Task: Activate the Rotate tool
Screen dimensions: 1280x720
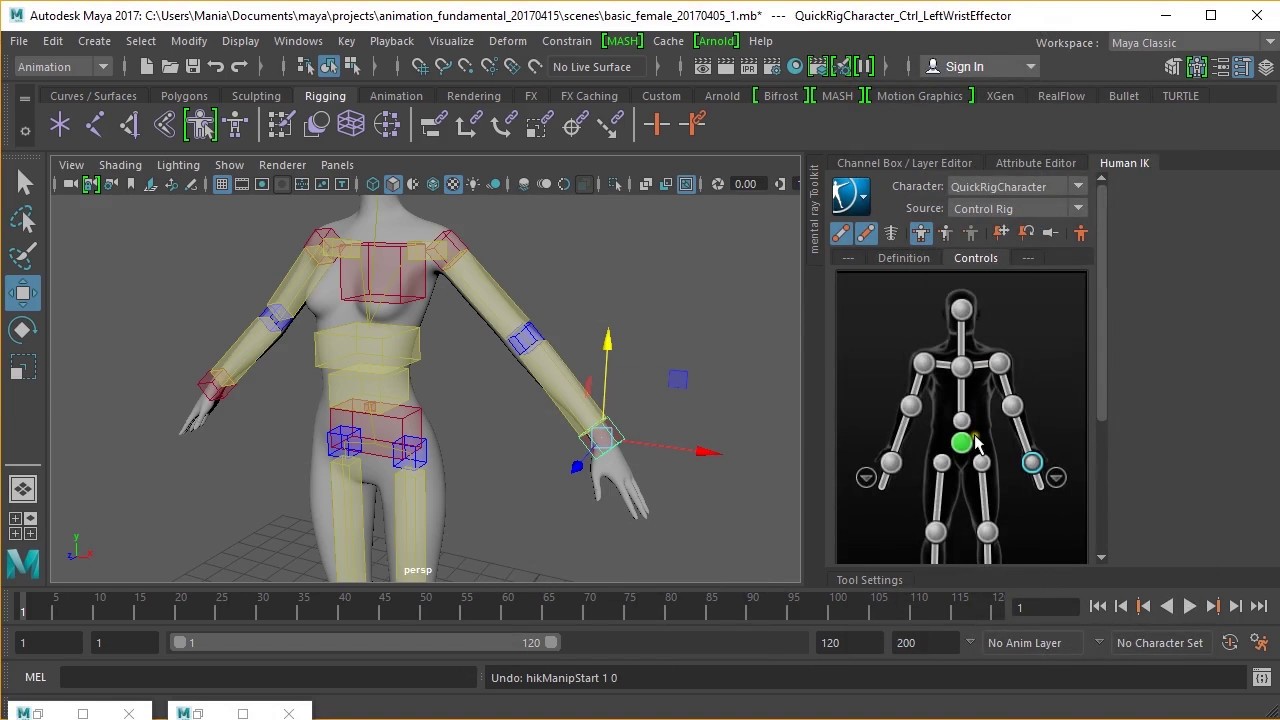Action: pos(23,330)
